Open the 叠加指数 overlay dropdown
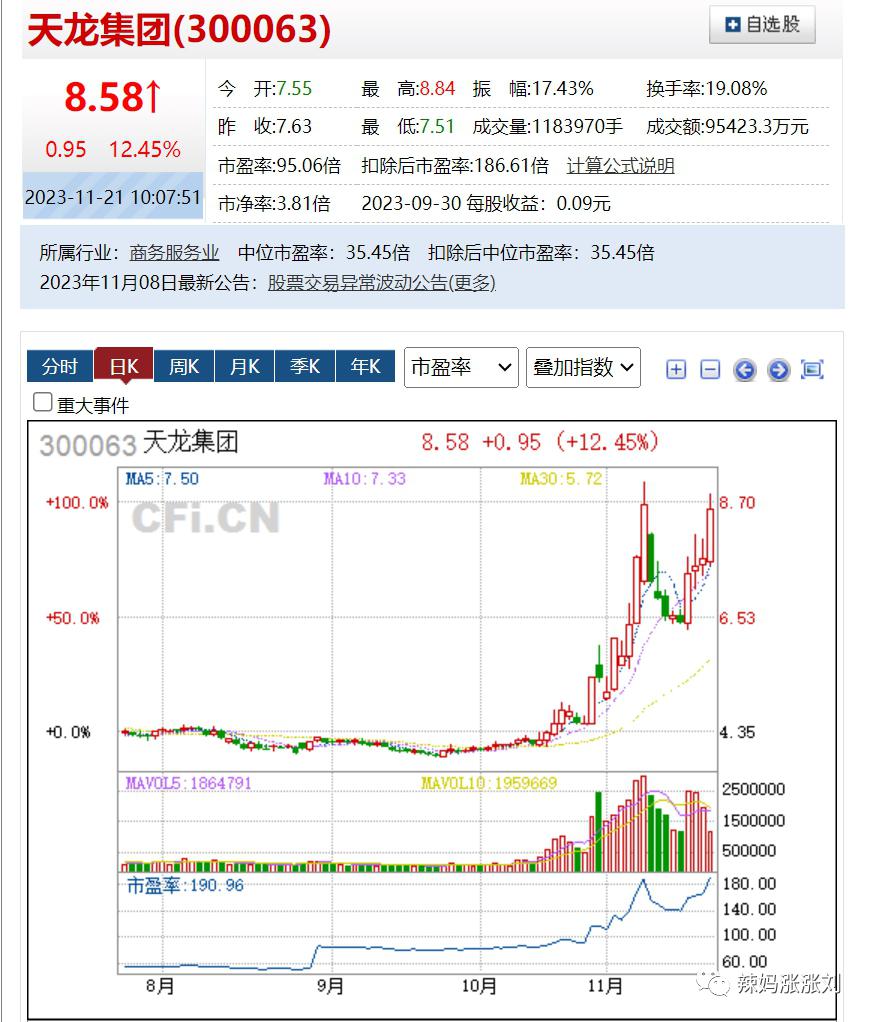The height and width of the screenshot is (1022, 870). coord(583,368)
